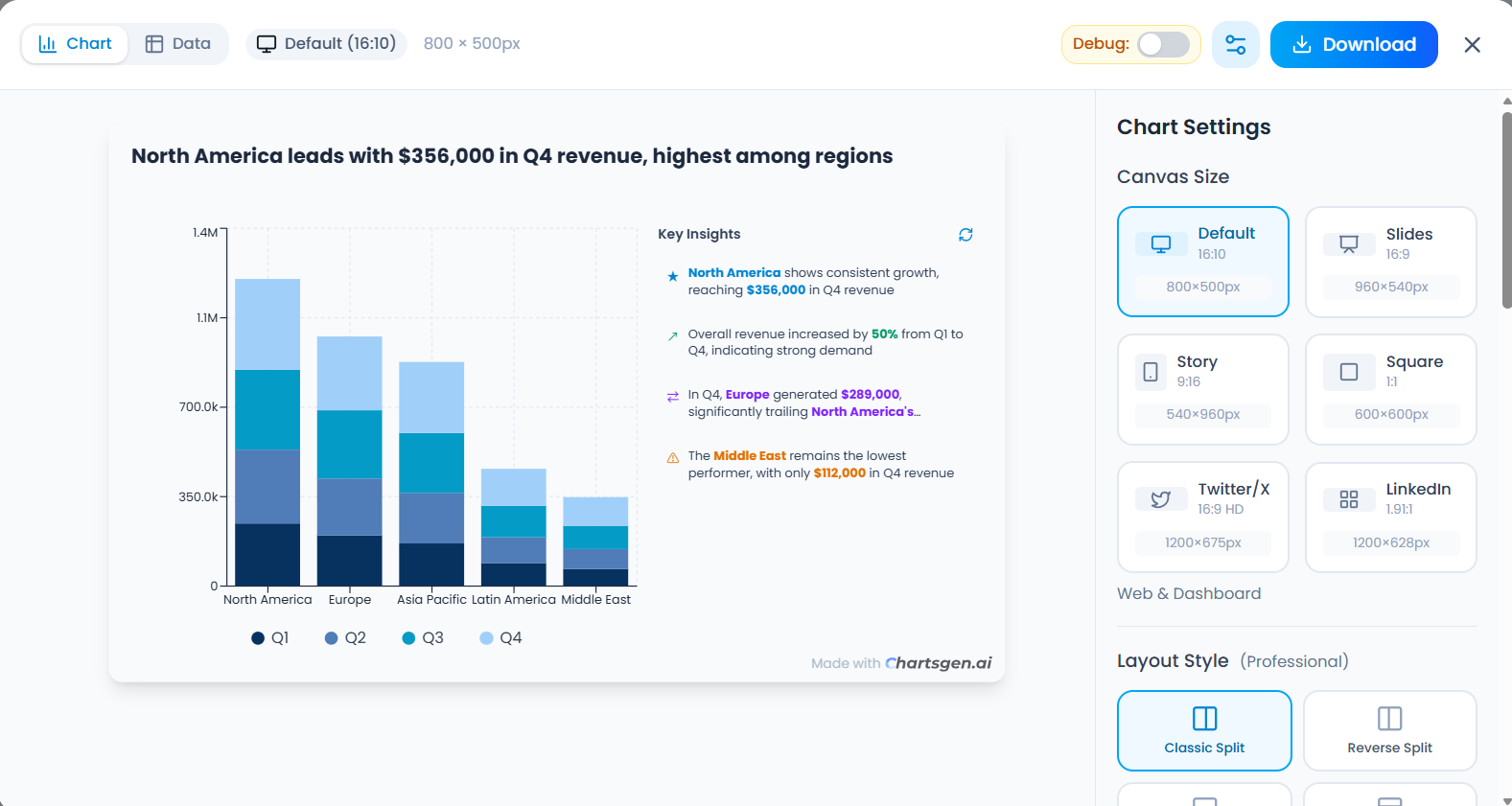Open the Chartsgen.ai watermark link
This screenshot has width=1512, height=806.
pos(938,663)
